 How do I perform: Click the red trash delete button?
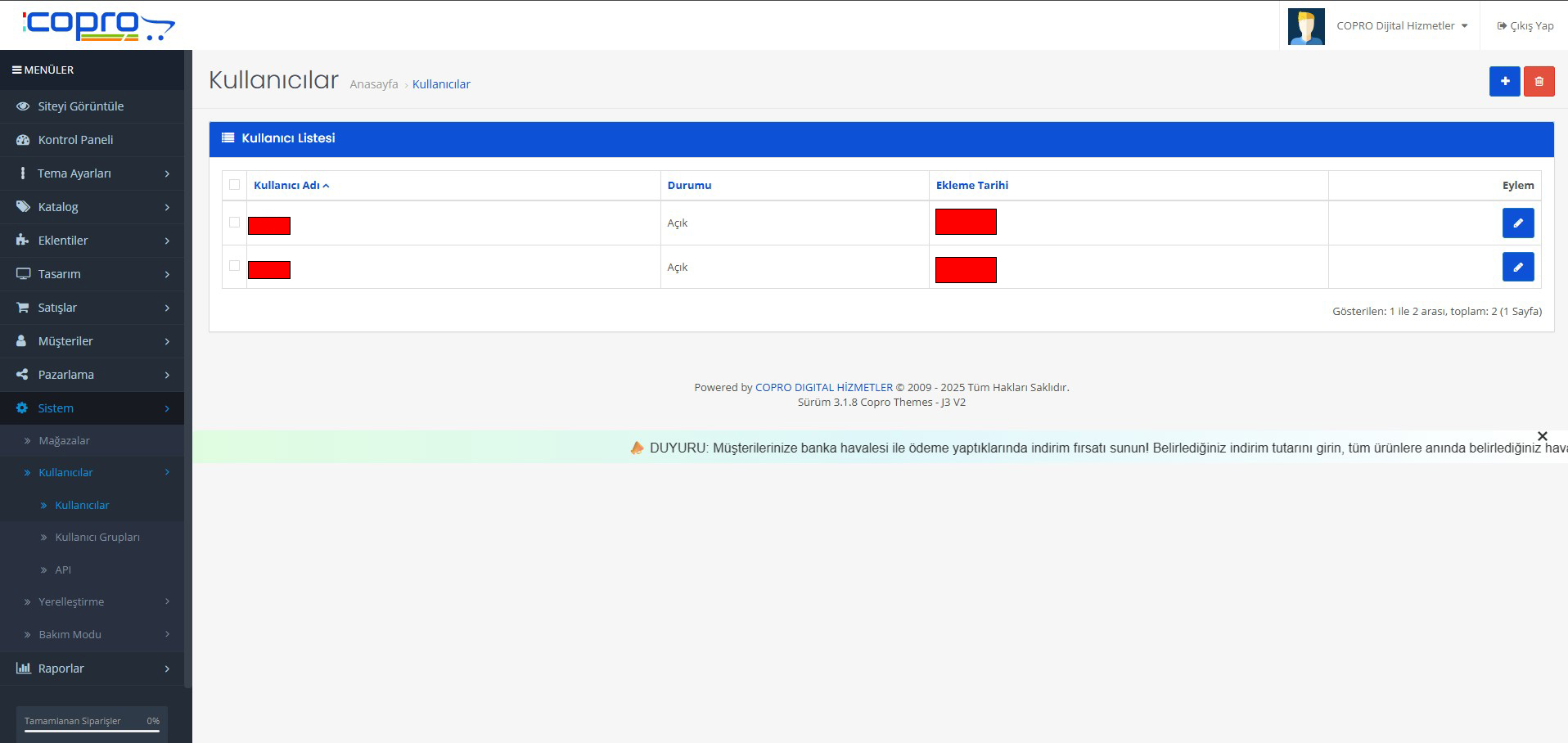coord(1539,82)
